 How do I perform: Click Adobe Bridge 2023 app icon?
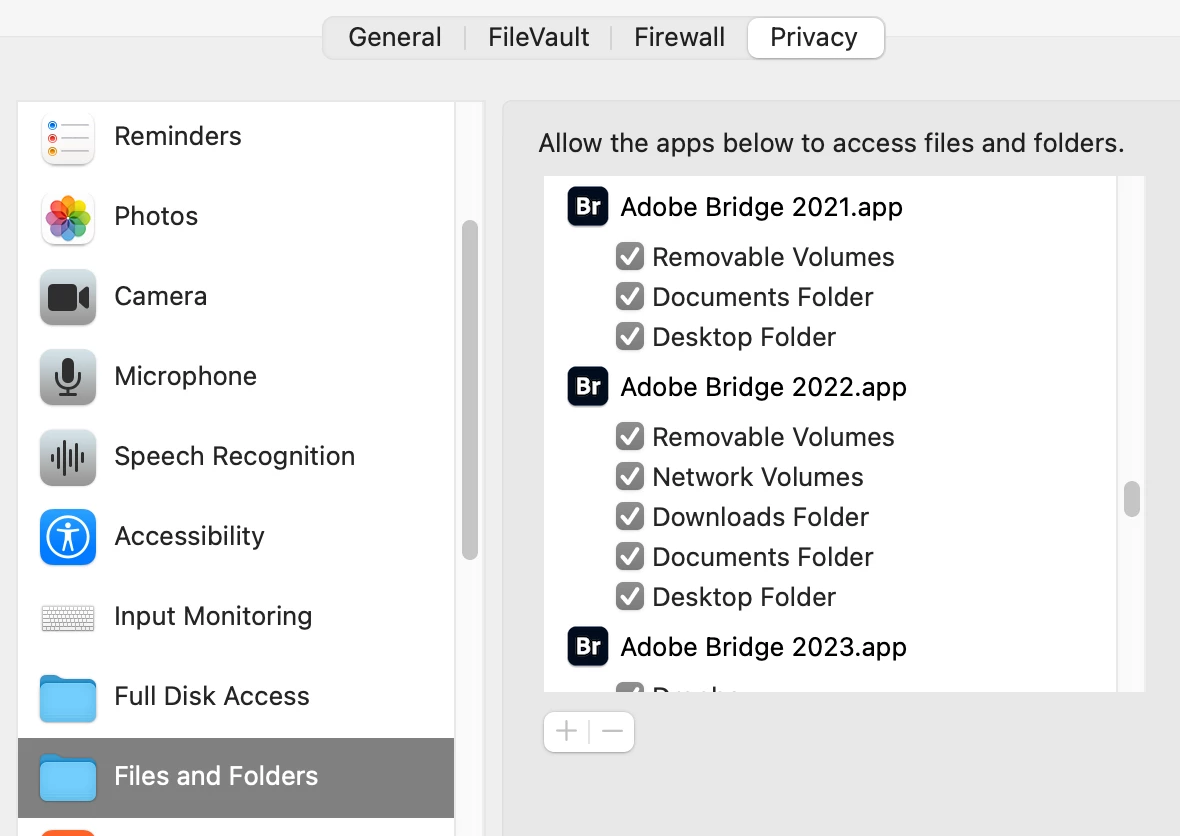point(588,646)
